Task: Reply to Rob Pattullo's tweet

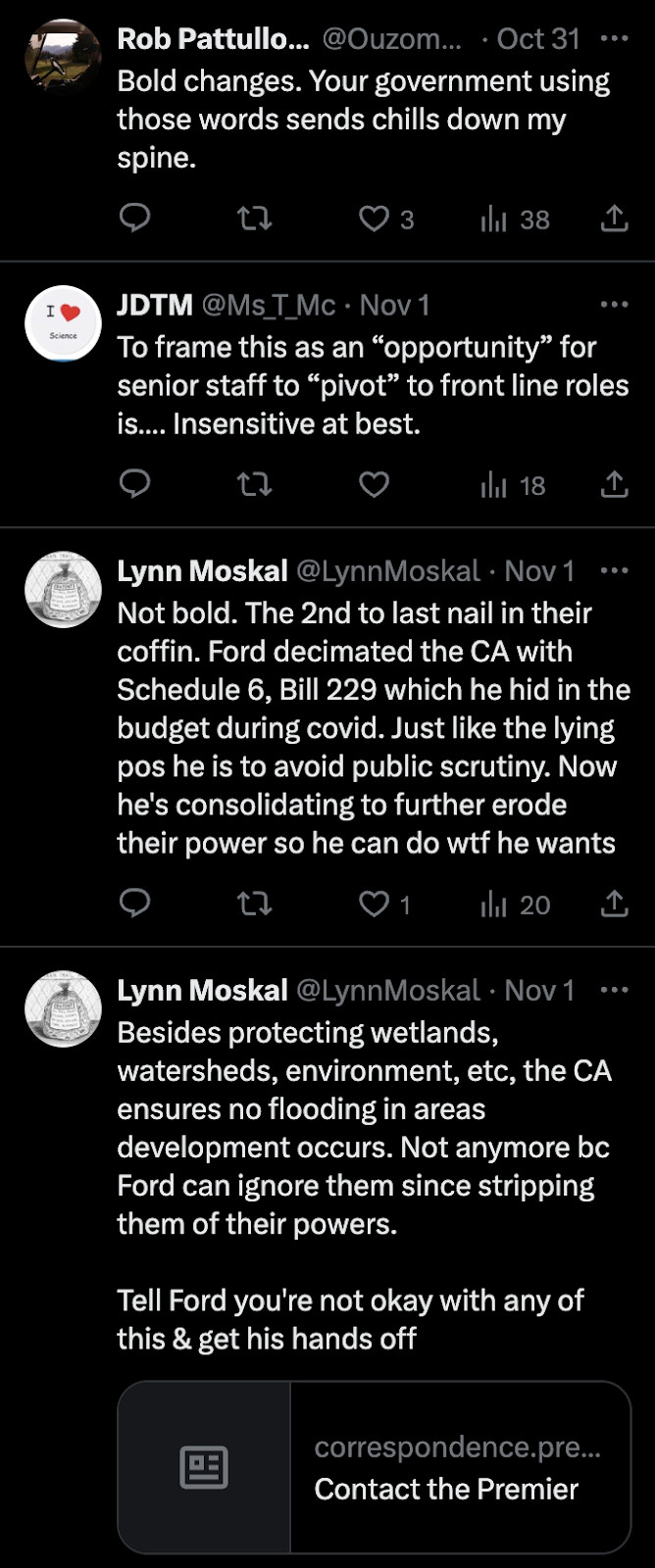Action: pyautogui.click(x=134, y=218)
